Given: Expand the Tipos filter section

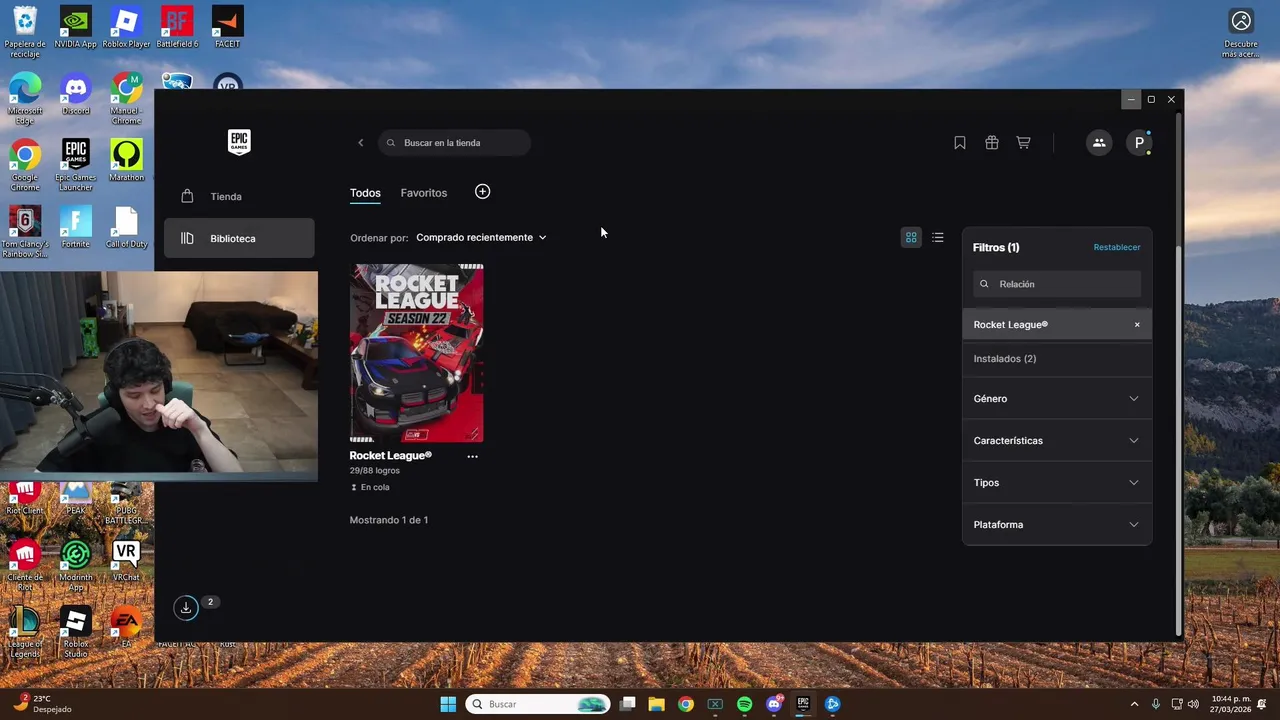Looking at the screenshot, I should (x=1057, y=483).
